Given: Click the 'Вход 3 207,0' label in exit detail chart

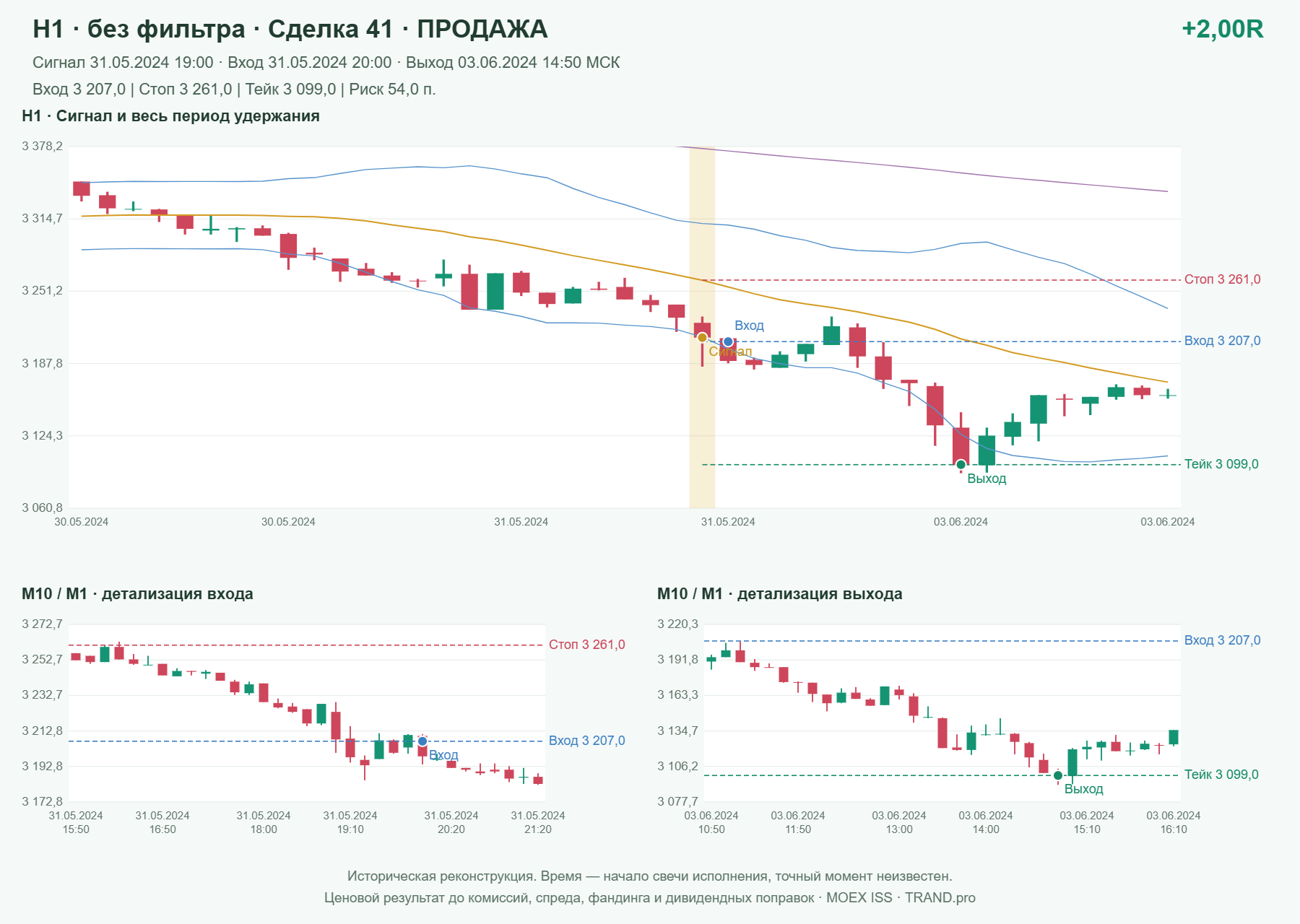Looking at the screenshot, I should pos(1222,640).
